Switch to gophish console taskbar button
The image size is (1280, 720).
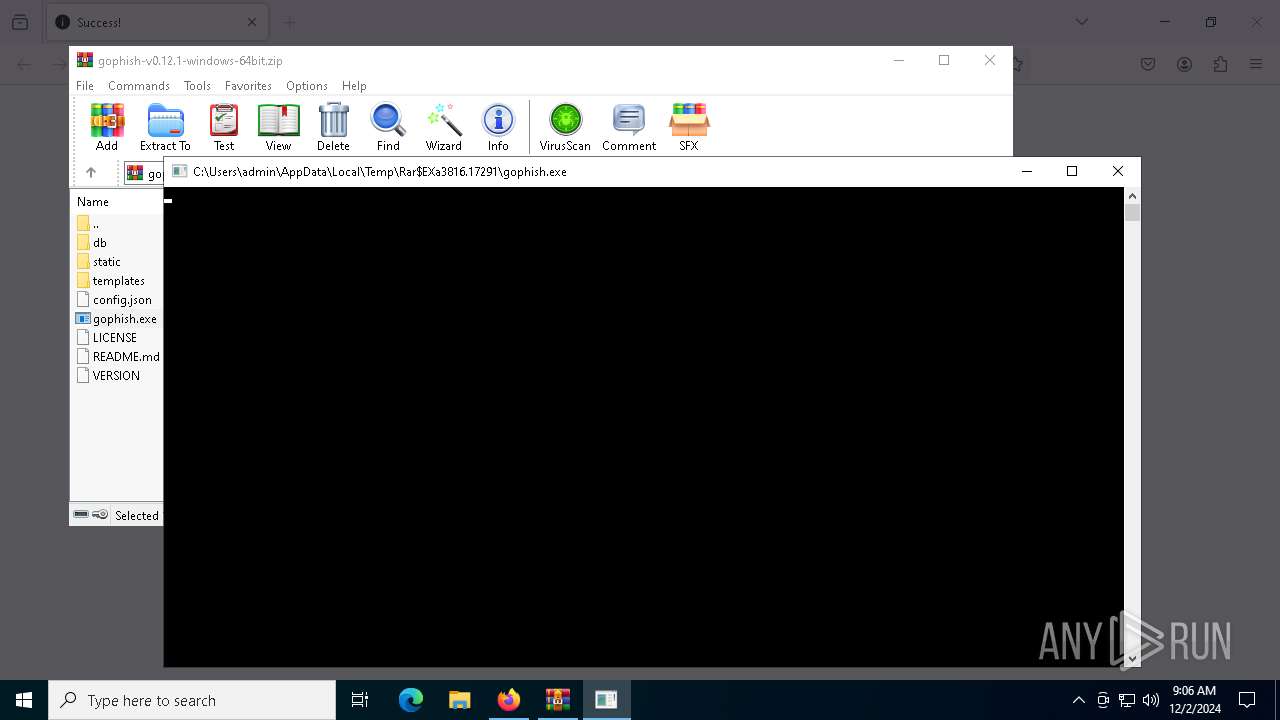click(607, 700)
